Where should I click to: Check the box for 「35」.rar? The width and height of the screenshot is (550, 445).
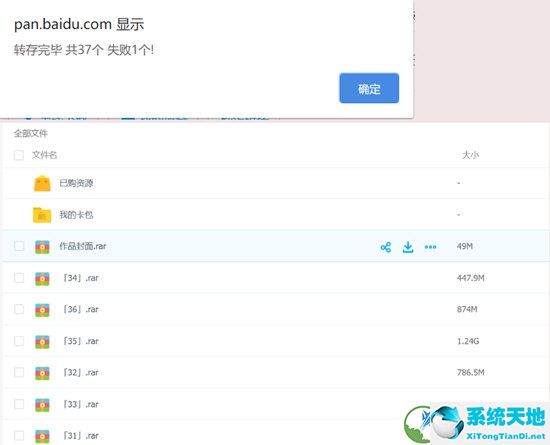pyautogui.click(x=19, y=341)
